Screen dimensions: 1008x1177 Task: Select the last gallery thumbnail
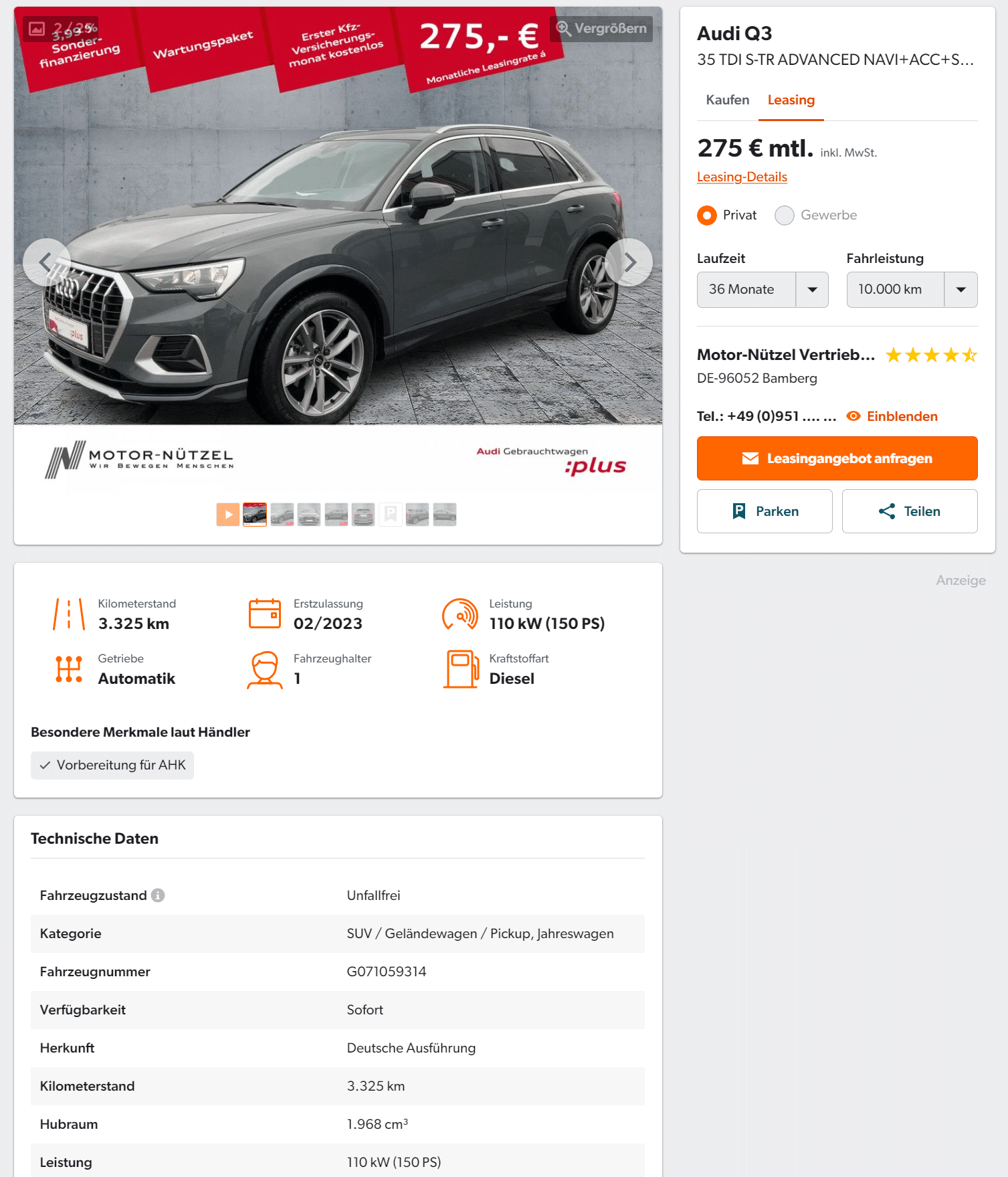[x=445, y=515]
